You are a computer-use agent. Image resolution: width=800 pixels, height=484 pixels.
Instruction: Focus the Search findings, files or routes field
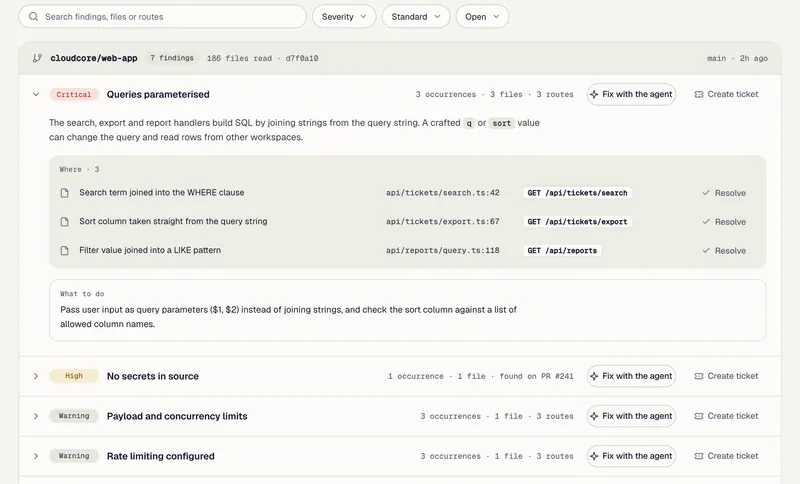[x=162, y=16]
